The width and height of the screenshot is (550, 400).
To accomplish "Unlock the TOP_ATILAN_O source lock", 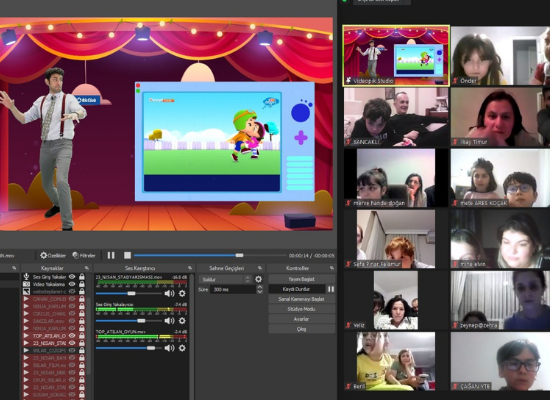I will tap(82, 336).
